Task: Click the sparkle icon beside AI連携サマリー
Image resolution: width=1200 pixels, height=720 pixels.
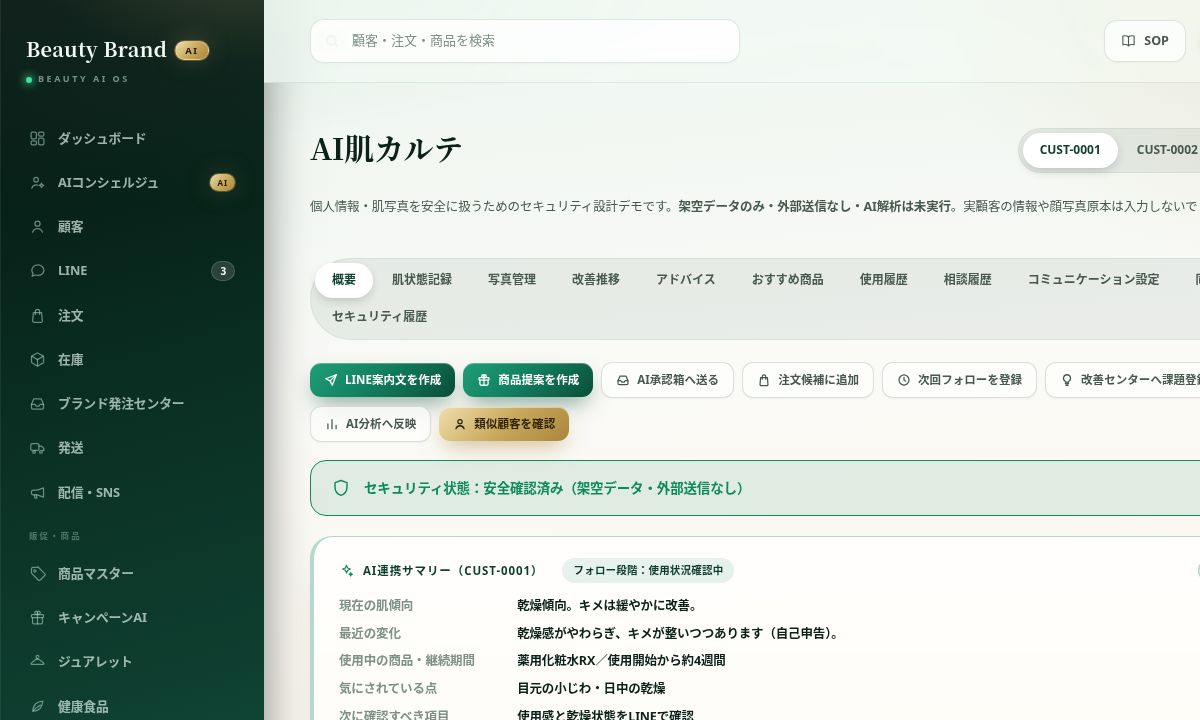Action: pyautogui.click(x=347, y=571)
